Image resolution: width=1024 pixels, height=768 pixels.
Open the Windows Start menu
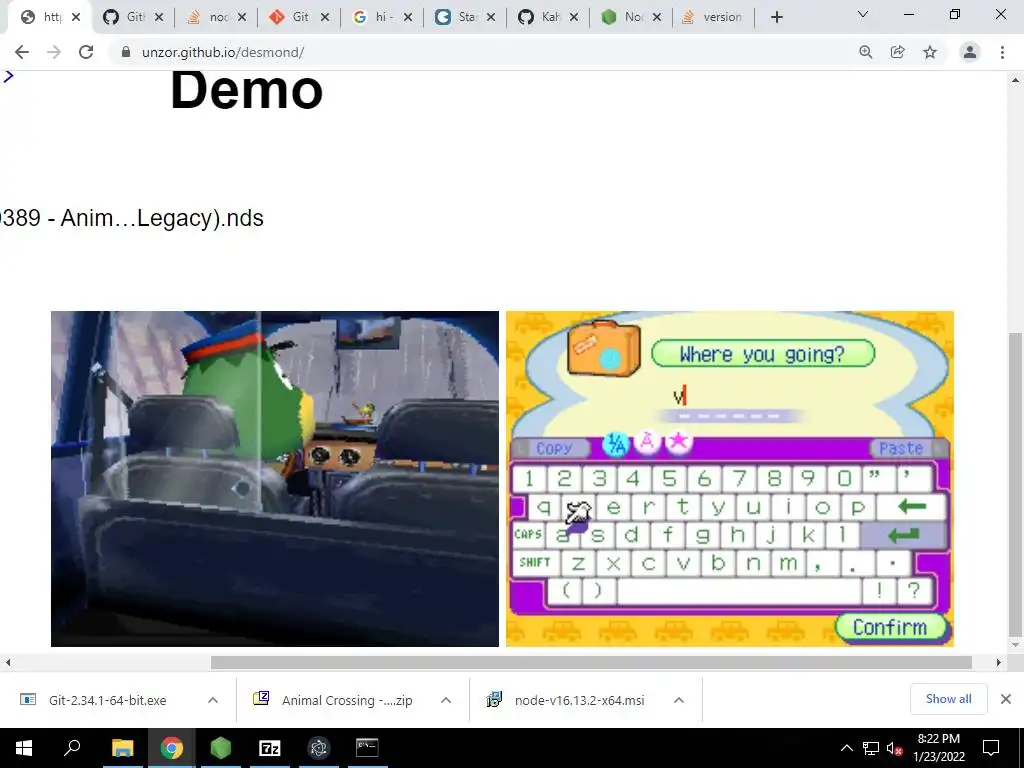click(24, 748)
